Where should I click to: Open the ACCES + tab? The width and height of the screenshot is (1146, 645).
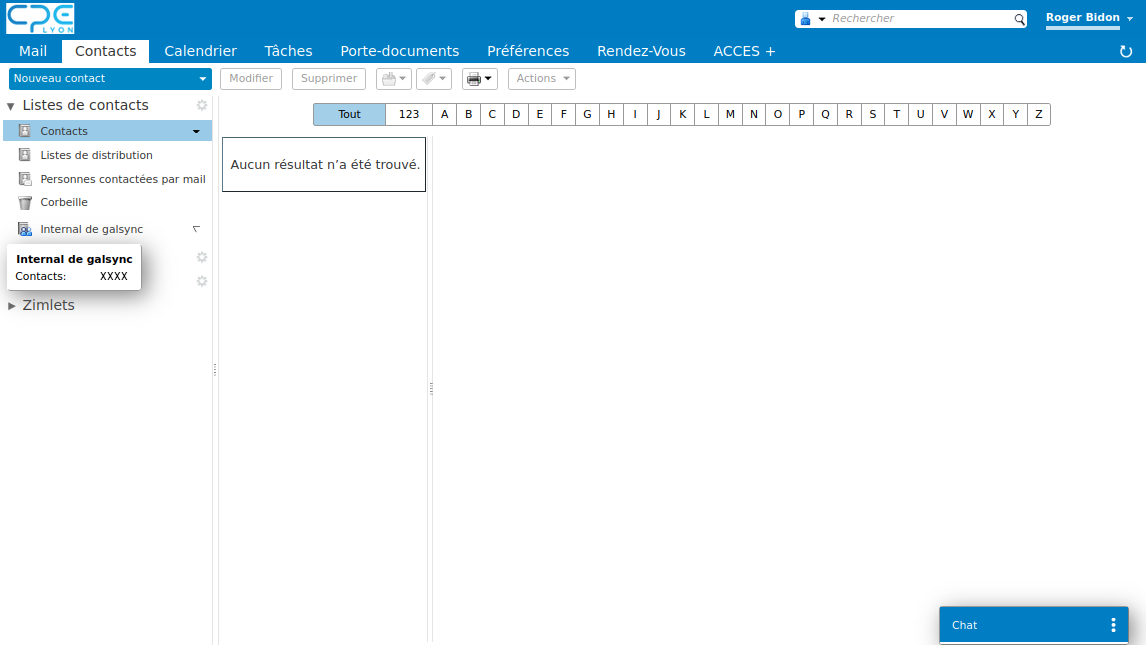744,51
